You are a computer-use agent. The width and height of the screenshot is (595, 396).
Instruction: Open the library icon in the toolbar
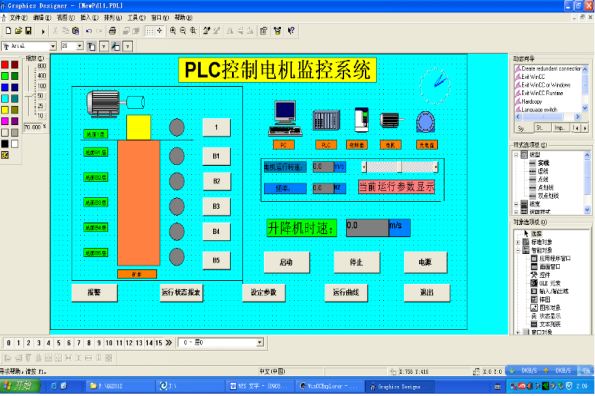(x=277, y=31)
